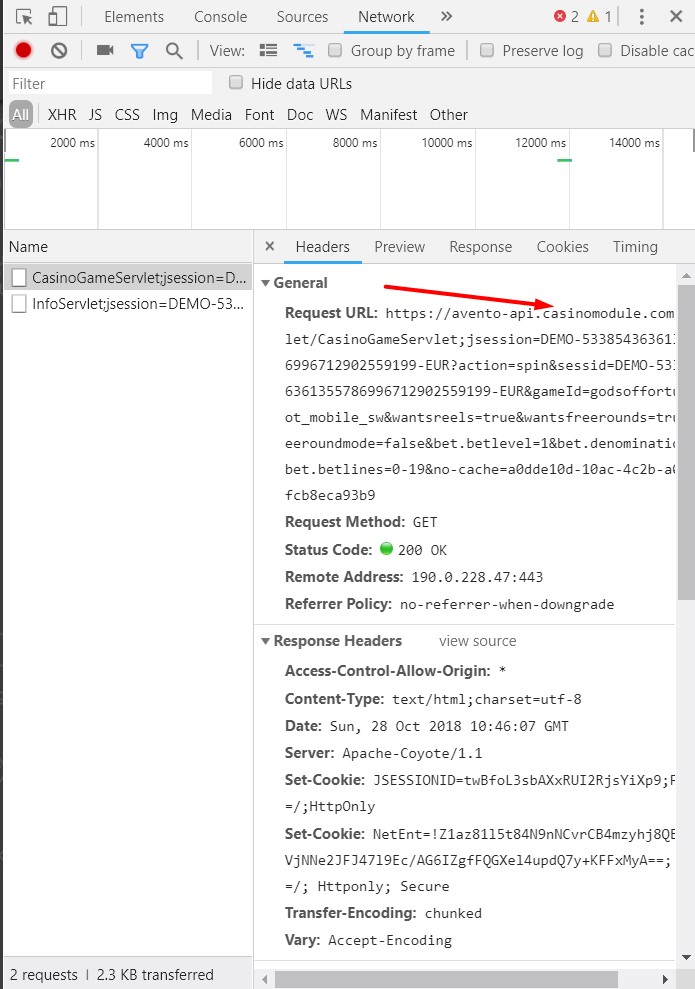Filter requests by XHR type
Viewport: 695px width, 989px height.
62,115
